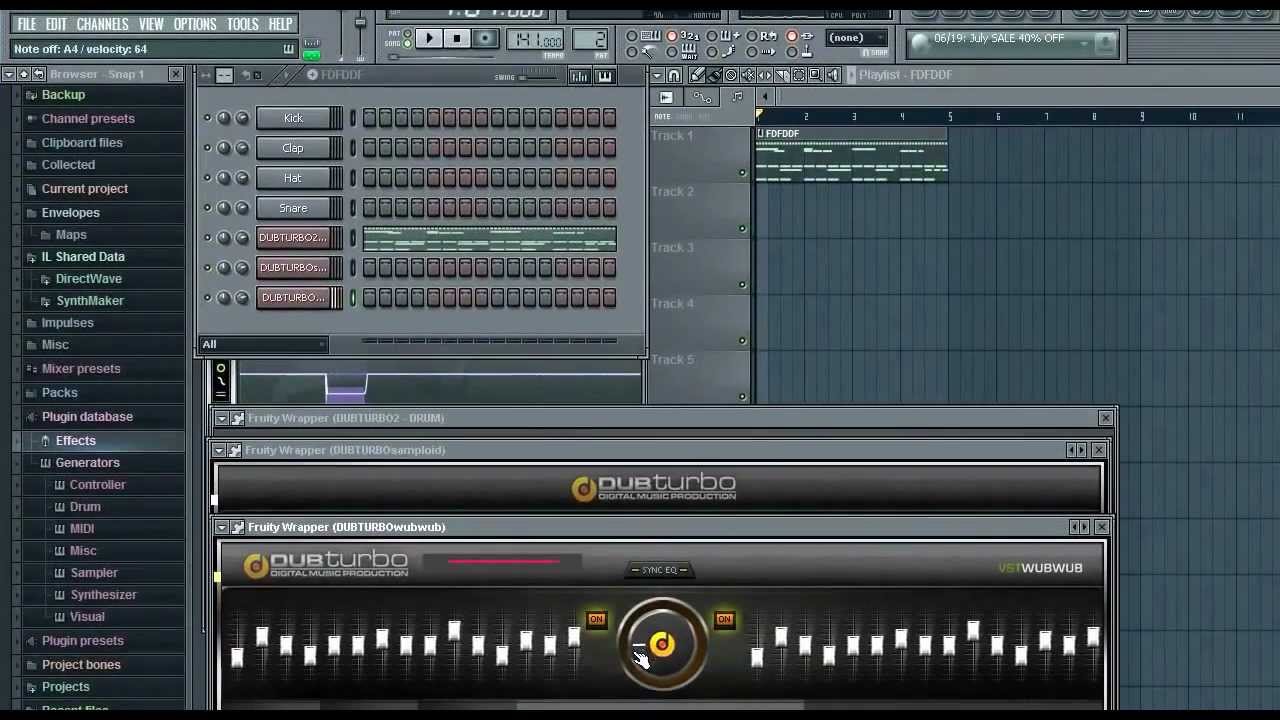The width and height of the screenshot is (1280, 720).
Task: Select the playlist Playback speaker tool
Action: click(833, 75)
